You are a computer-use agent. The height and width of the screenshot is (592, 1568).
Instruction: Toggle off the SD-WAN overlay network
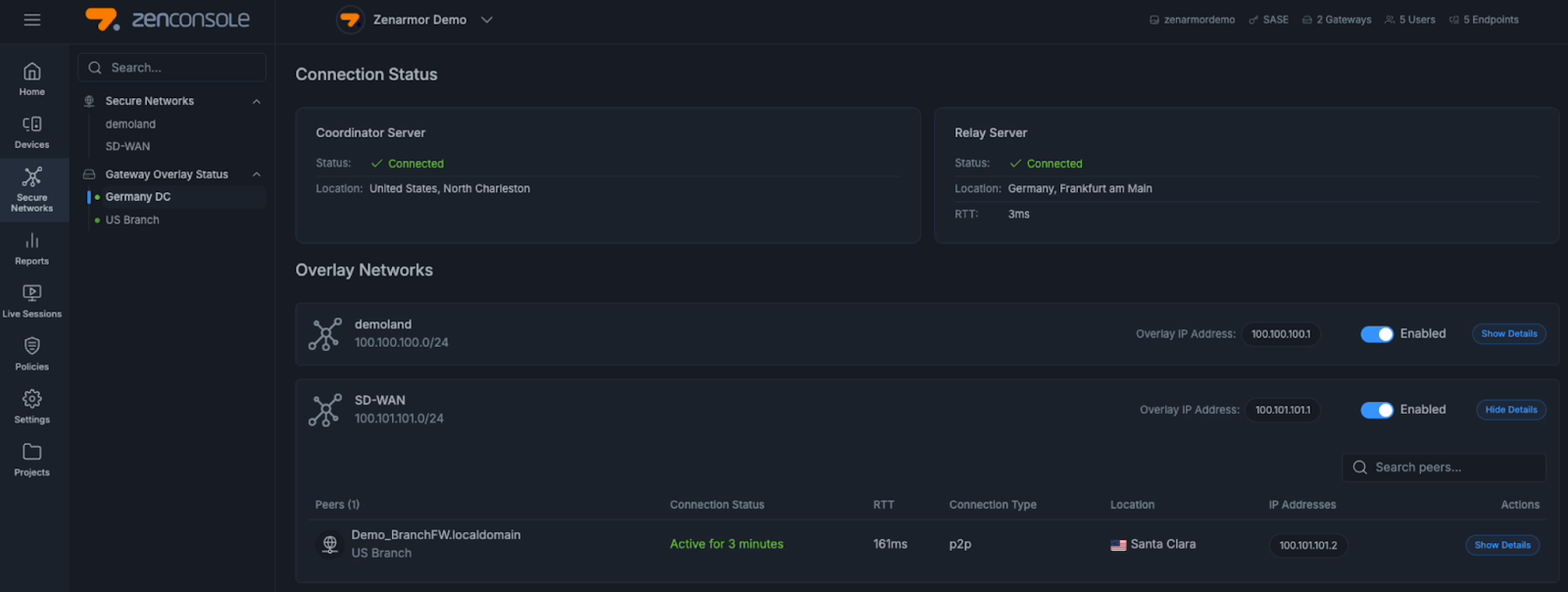(x=1376, y=411)
